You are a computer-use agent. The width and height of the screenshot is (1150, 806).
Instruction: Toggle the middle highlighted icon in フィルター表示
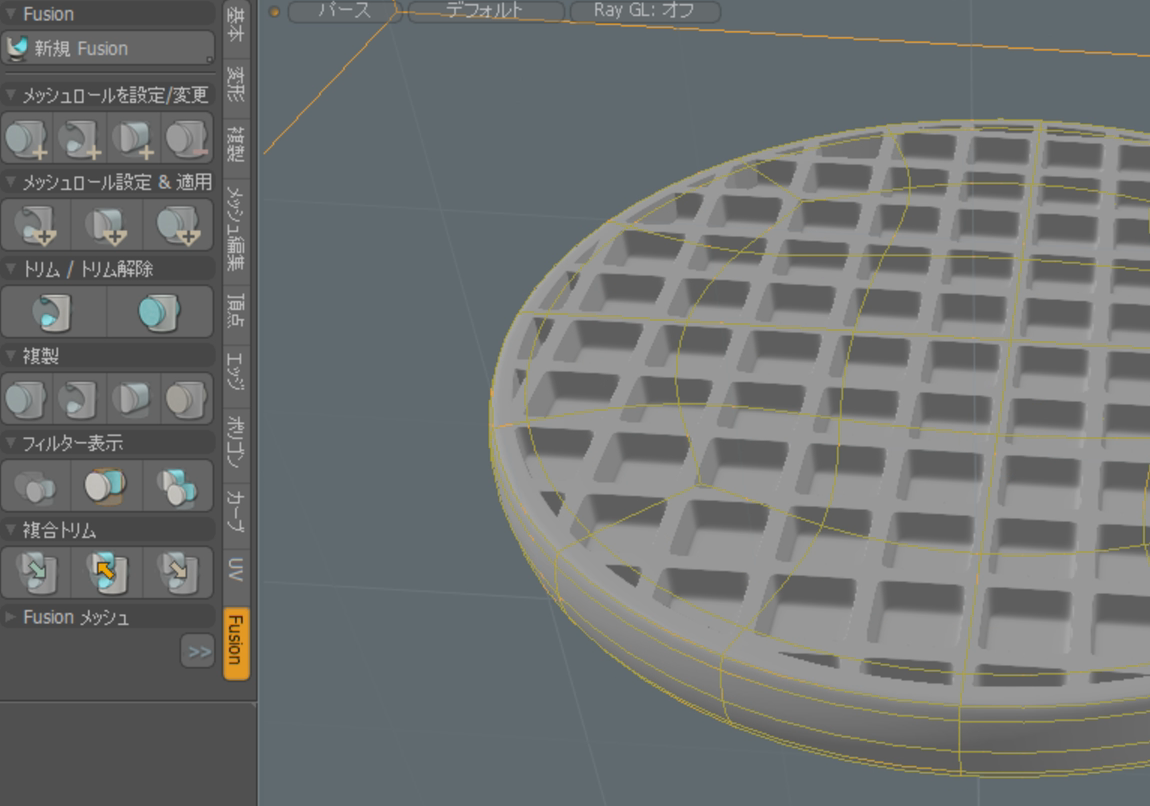106,486
